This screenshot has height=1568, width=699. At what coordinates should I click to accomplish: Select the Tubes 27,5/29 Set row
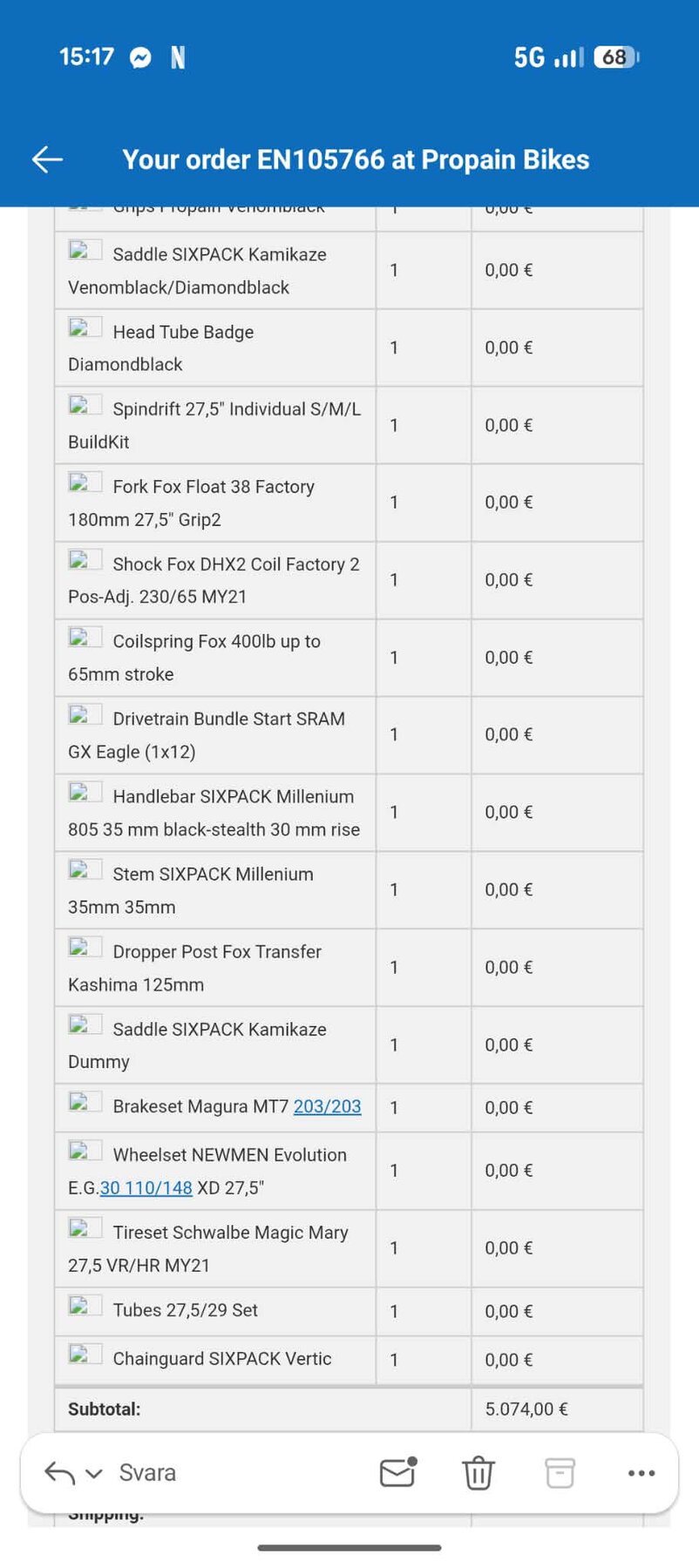point(349,1311)
